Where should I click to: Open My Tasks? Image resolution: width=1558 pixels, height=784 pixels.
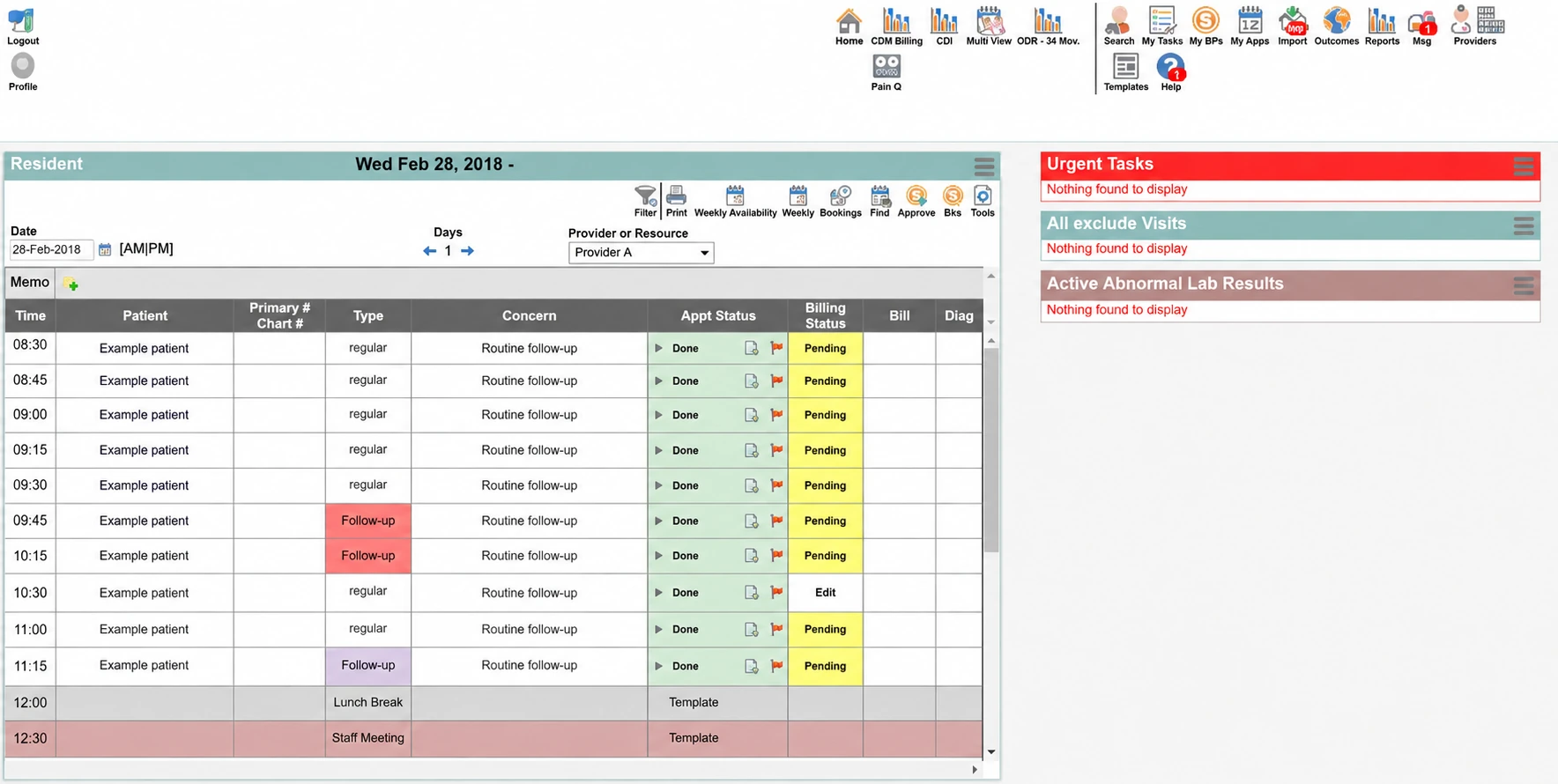[x=1162, y=20]
